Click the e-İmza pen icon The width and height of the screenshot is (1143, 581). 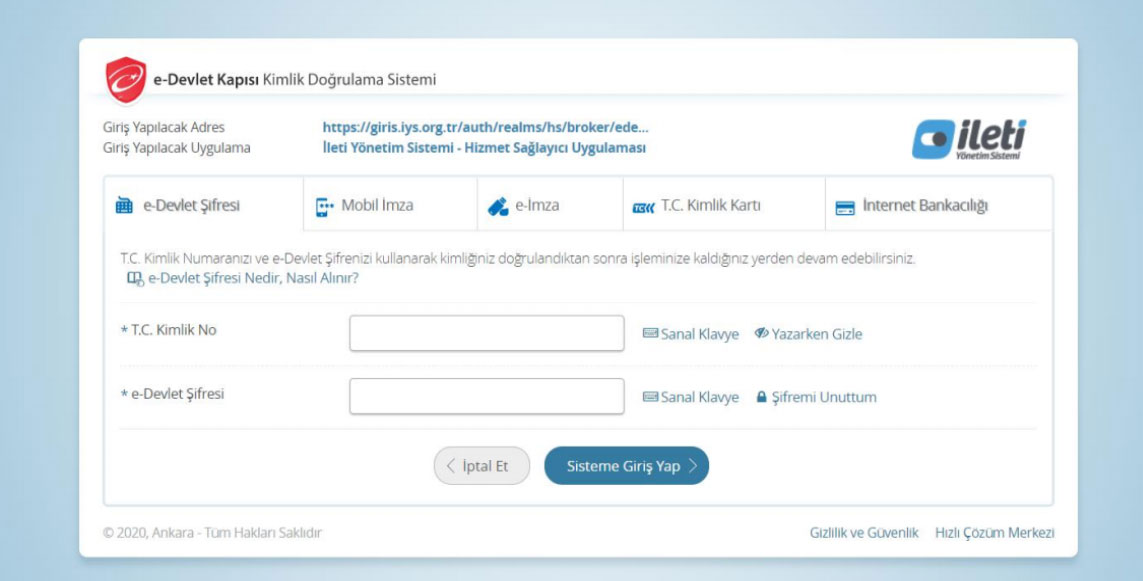[498, 206]
